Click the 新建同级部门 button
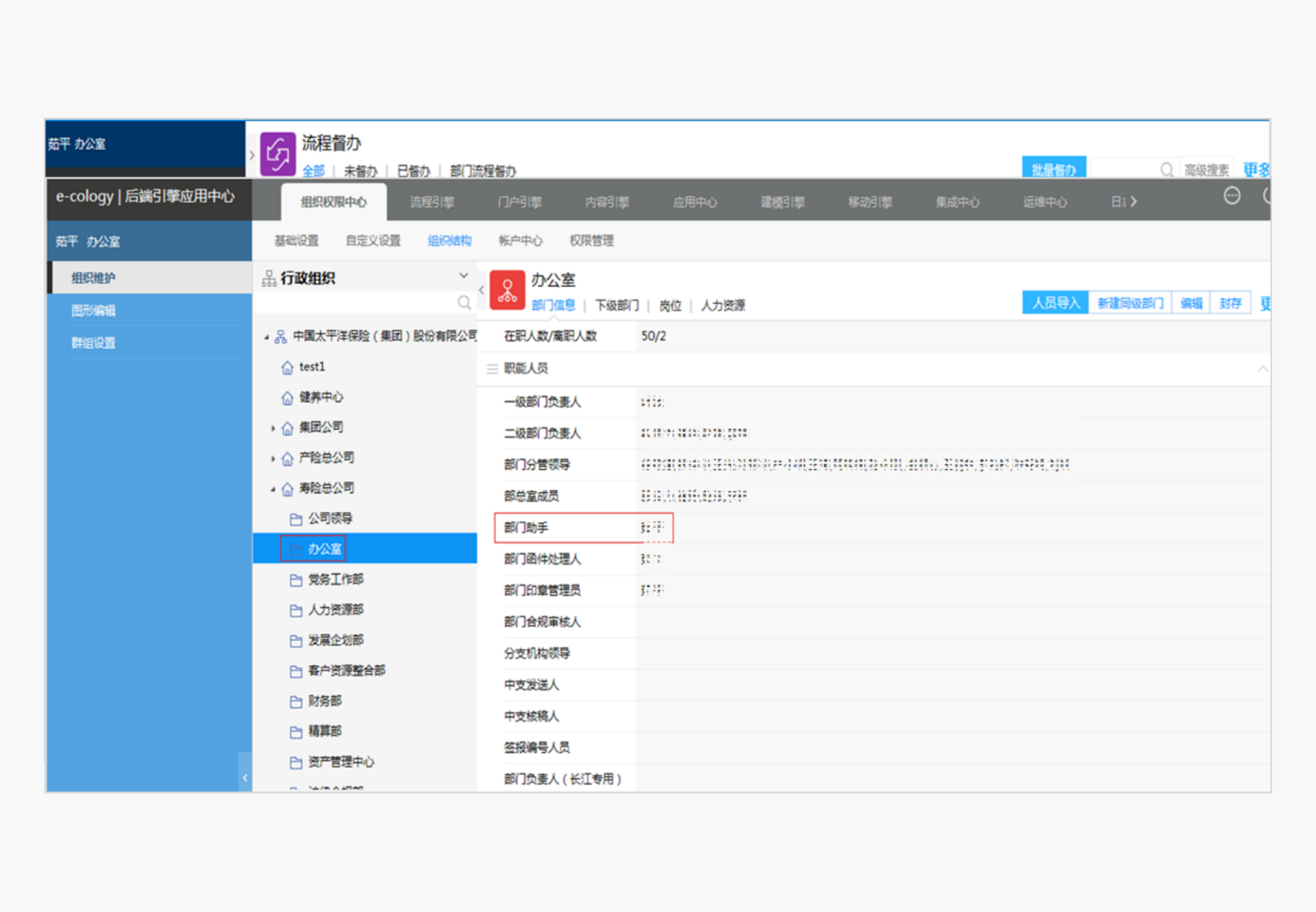This screenshot has width=1316, height=912. [1130, 303]
